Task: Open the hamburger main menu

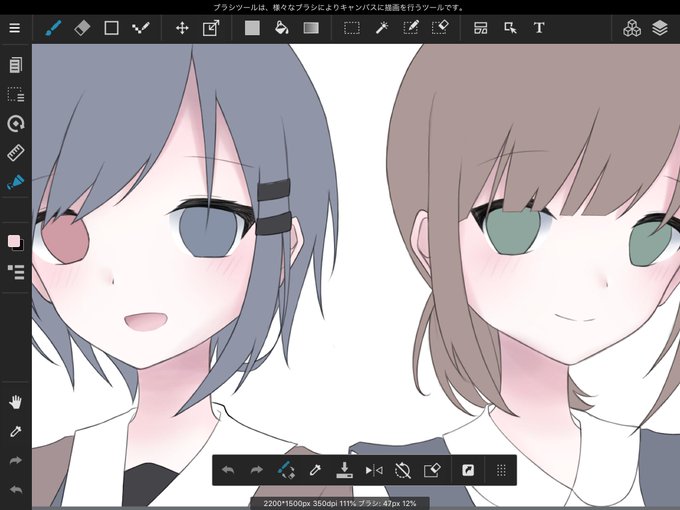Action: pyautogui.click(x=15, y=28)
